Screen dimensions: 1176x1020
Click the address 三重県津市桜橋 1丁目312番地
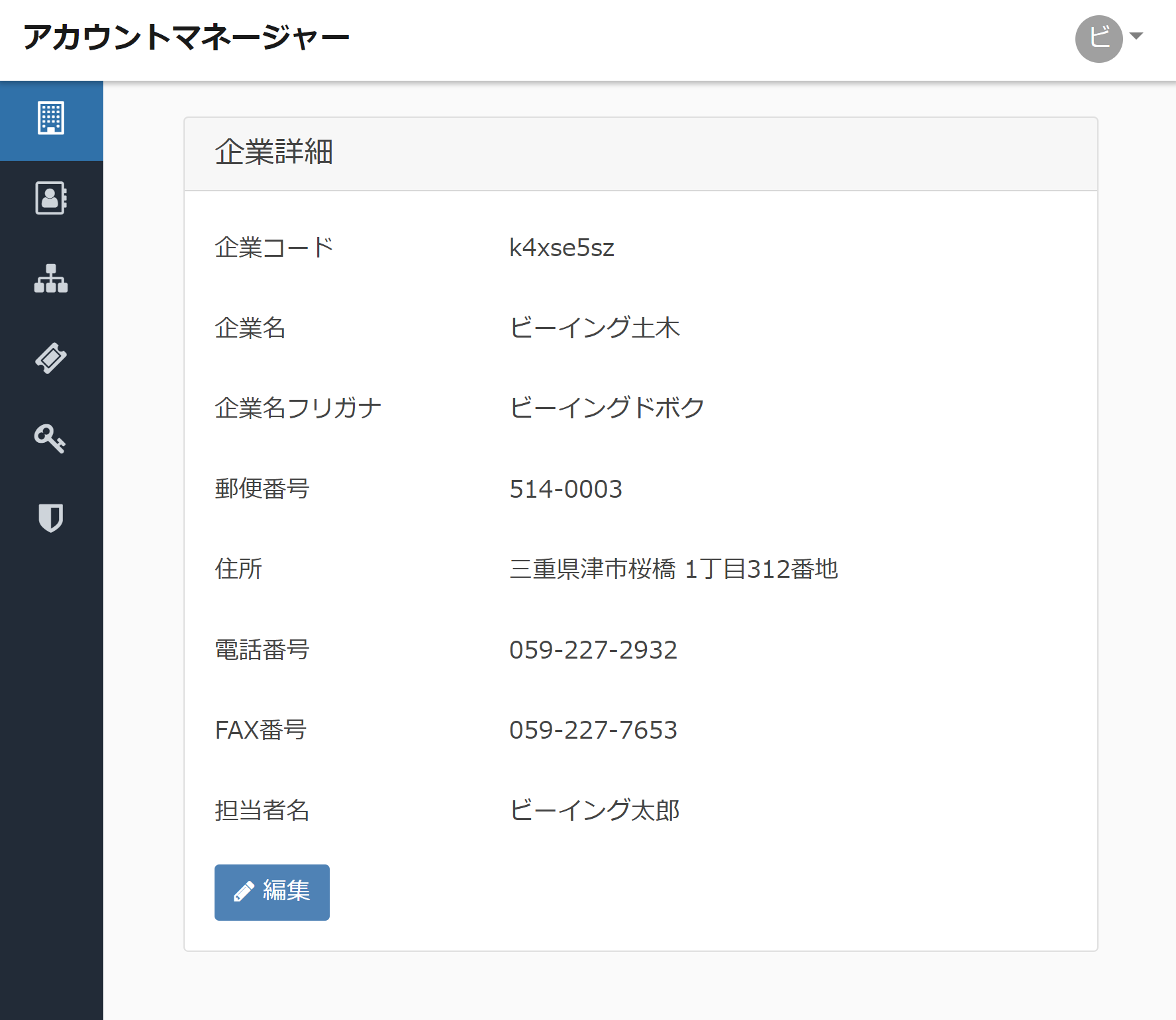point(673,569)
